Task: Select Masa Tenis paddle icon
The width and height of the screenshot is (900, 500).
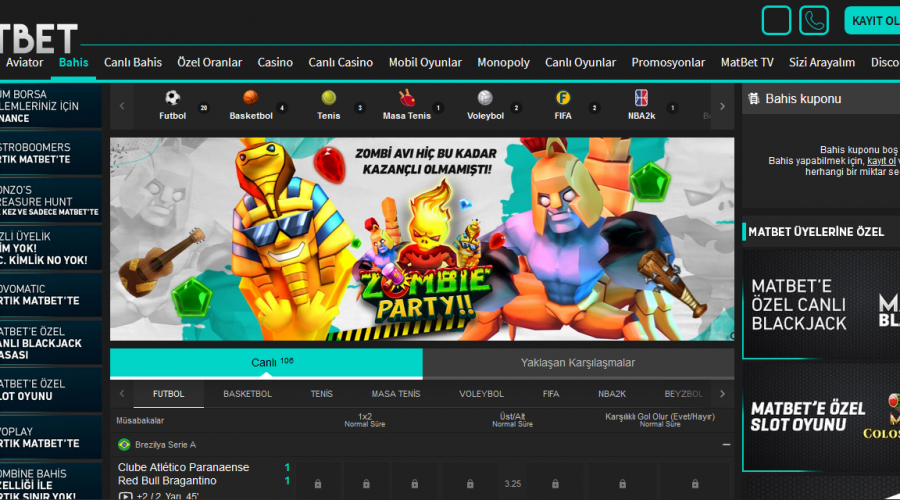Action: tap(407, 98)
